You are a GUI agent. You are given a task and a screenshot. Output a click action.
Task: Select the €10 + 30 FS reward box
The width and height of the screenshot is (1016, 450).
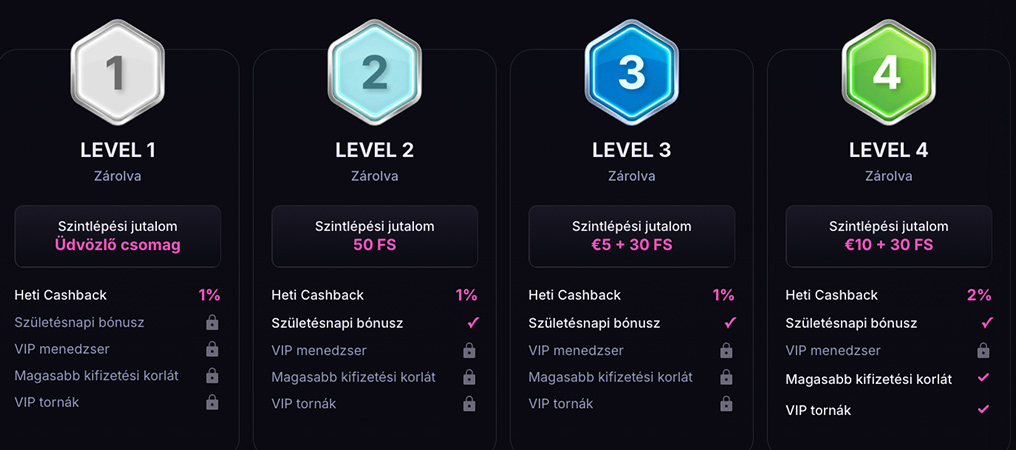(888, 236)
